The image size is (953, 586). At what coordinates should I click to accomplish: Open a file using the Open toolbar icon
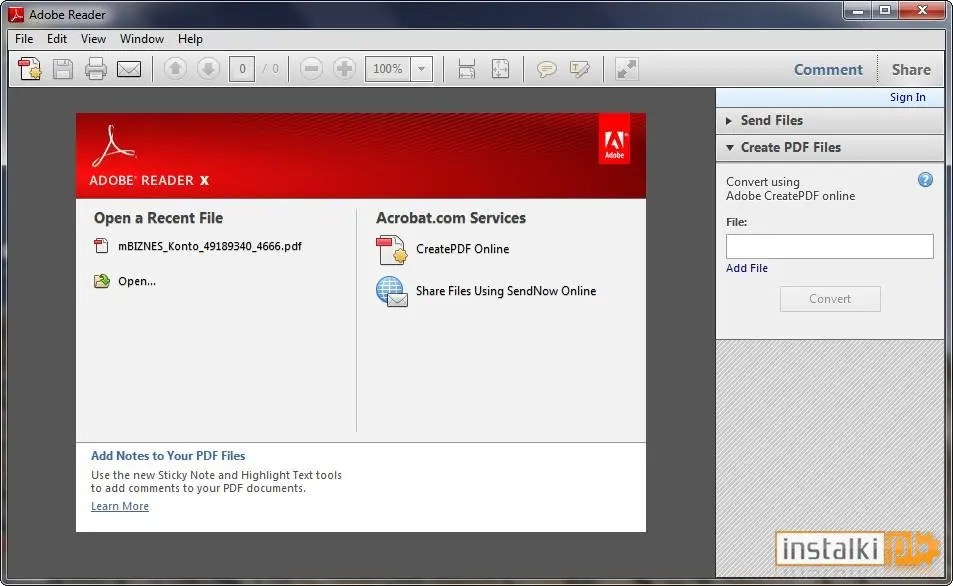[x=29, y=68]
